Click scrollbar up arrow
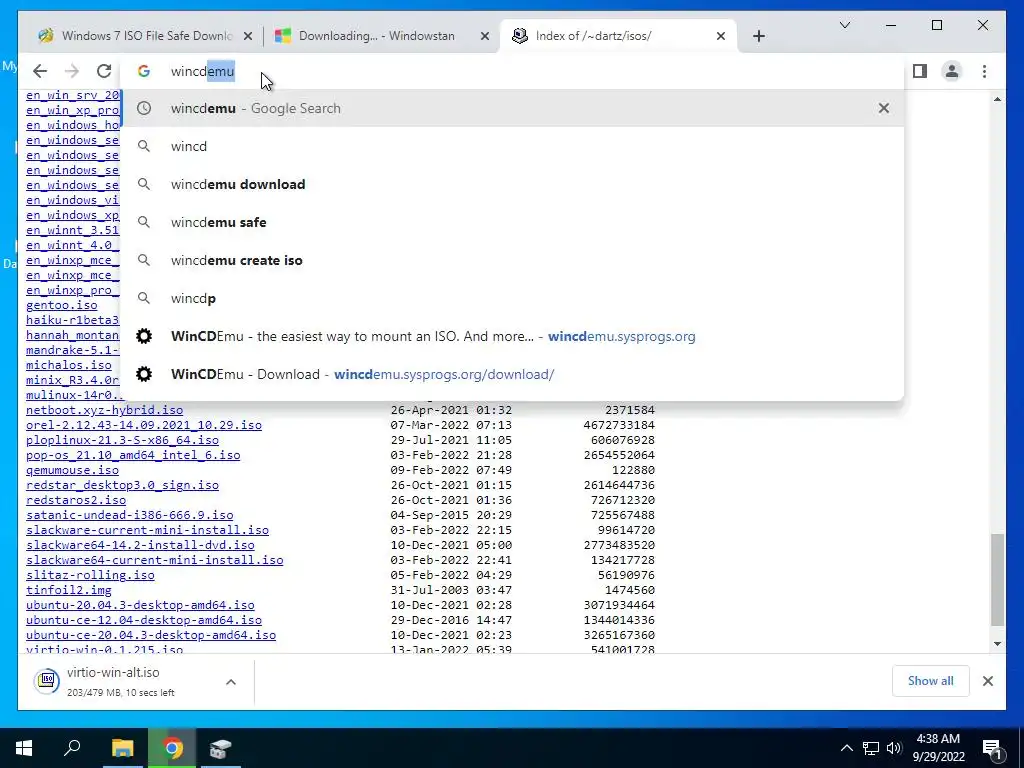This screenshot has width=1024, height=768. [x=997, y=99]
